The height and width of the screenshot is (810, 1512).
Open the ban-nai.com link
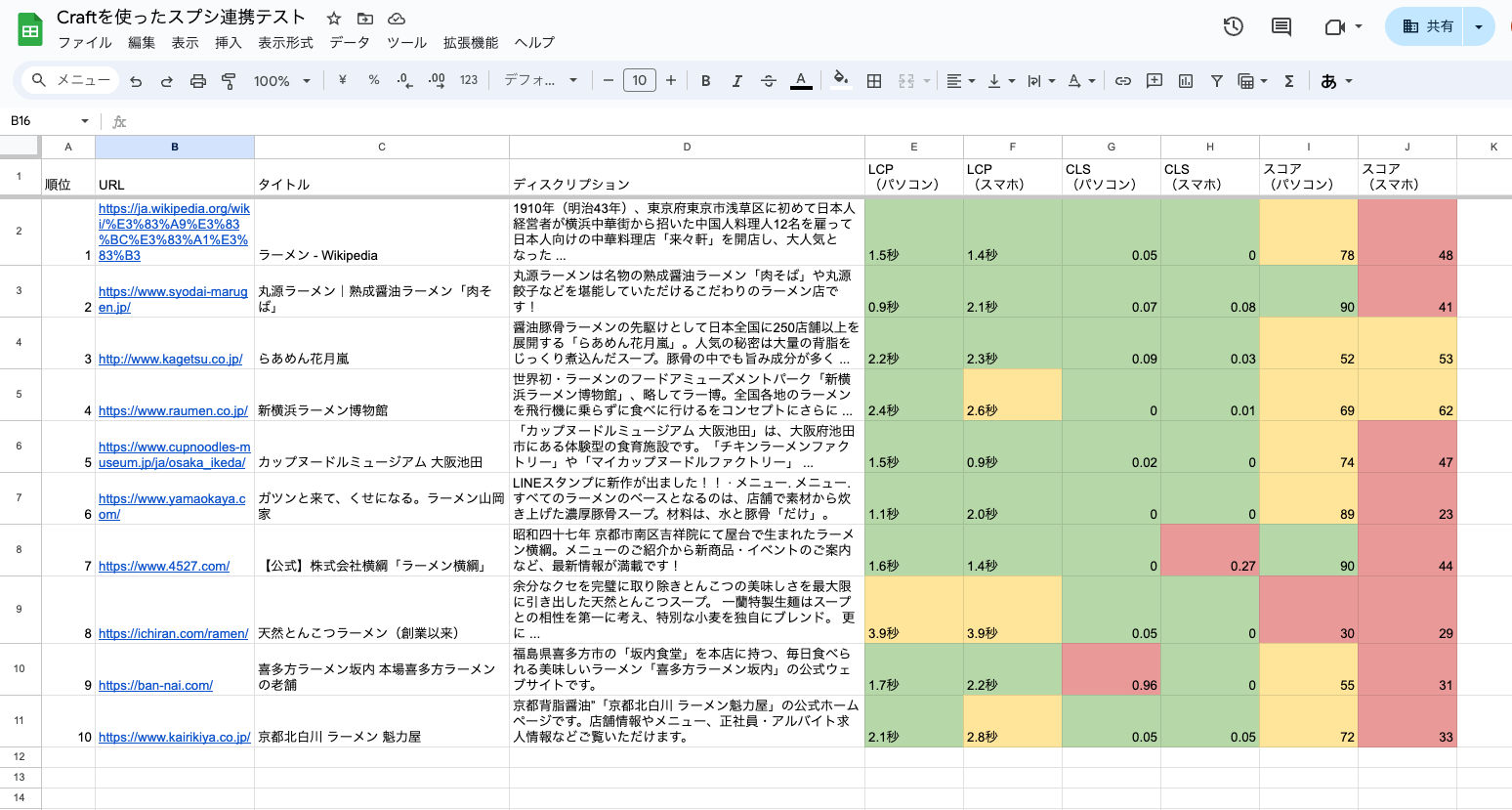(155, 685)
